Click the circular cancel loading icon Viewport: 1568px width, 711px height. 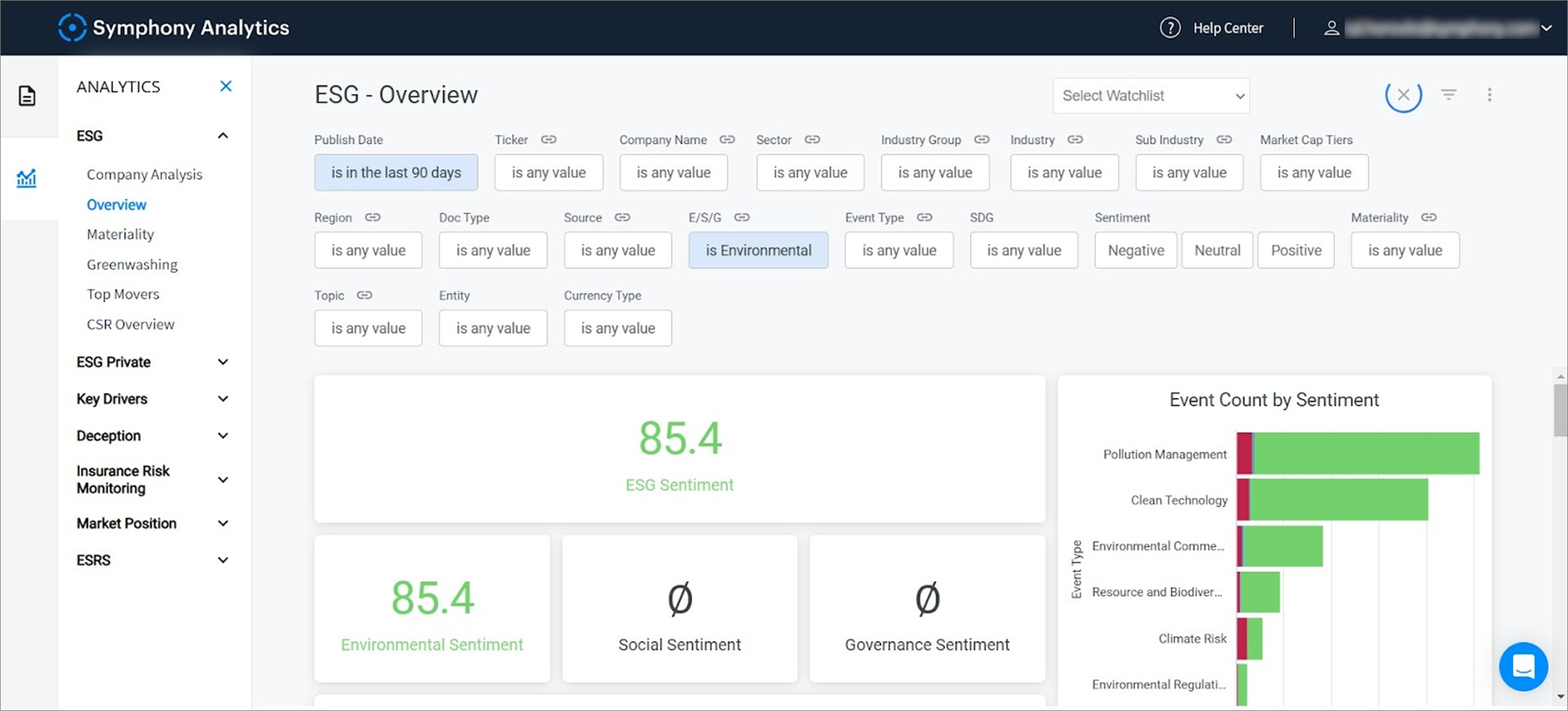[1404, 95]
